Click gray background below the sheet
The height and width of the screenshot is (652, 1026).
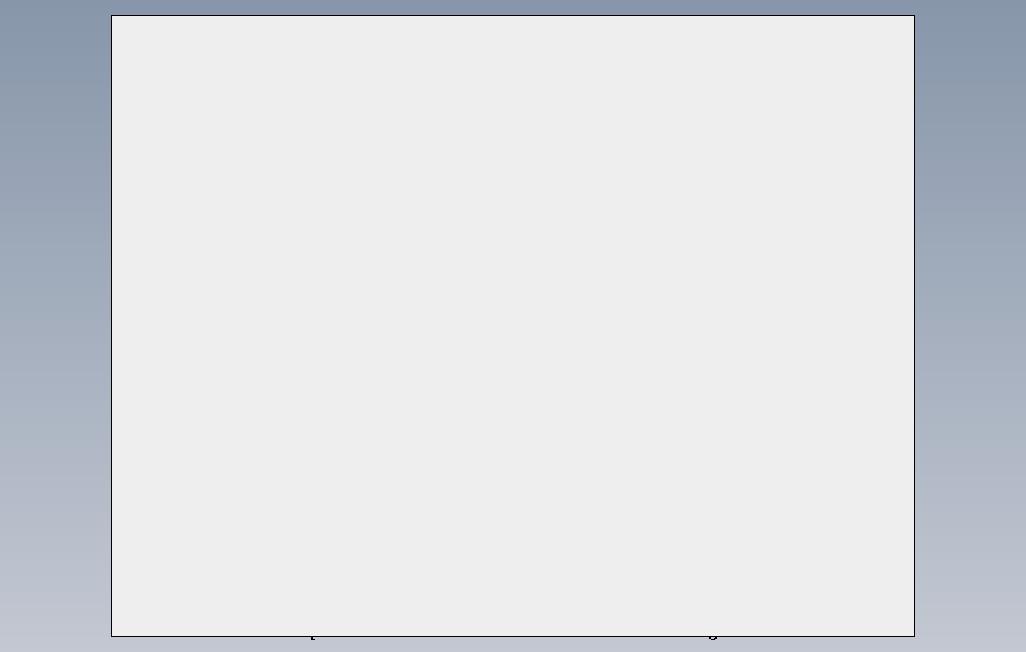[513, 645]
